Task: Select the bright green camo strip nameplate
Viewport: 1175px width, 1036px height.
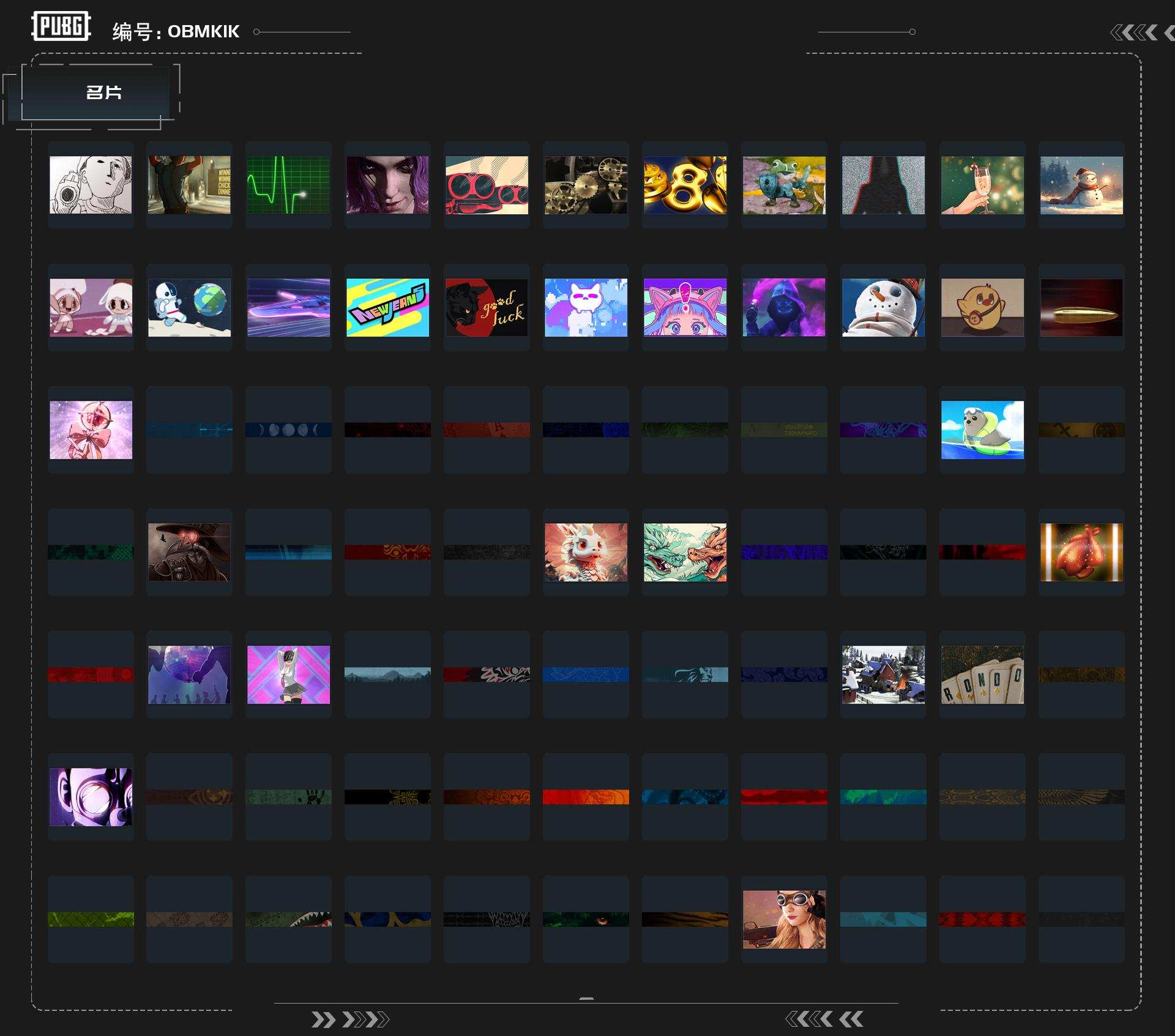Action: tap(91, 919)
